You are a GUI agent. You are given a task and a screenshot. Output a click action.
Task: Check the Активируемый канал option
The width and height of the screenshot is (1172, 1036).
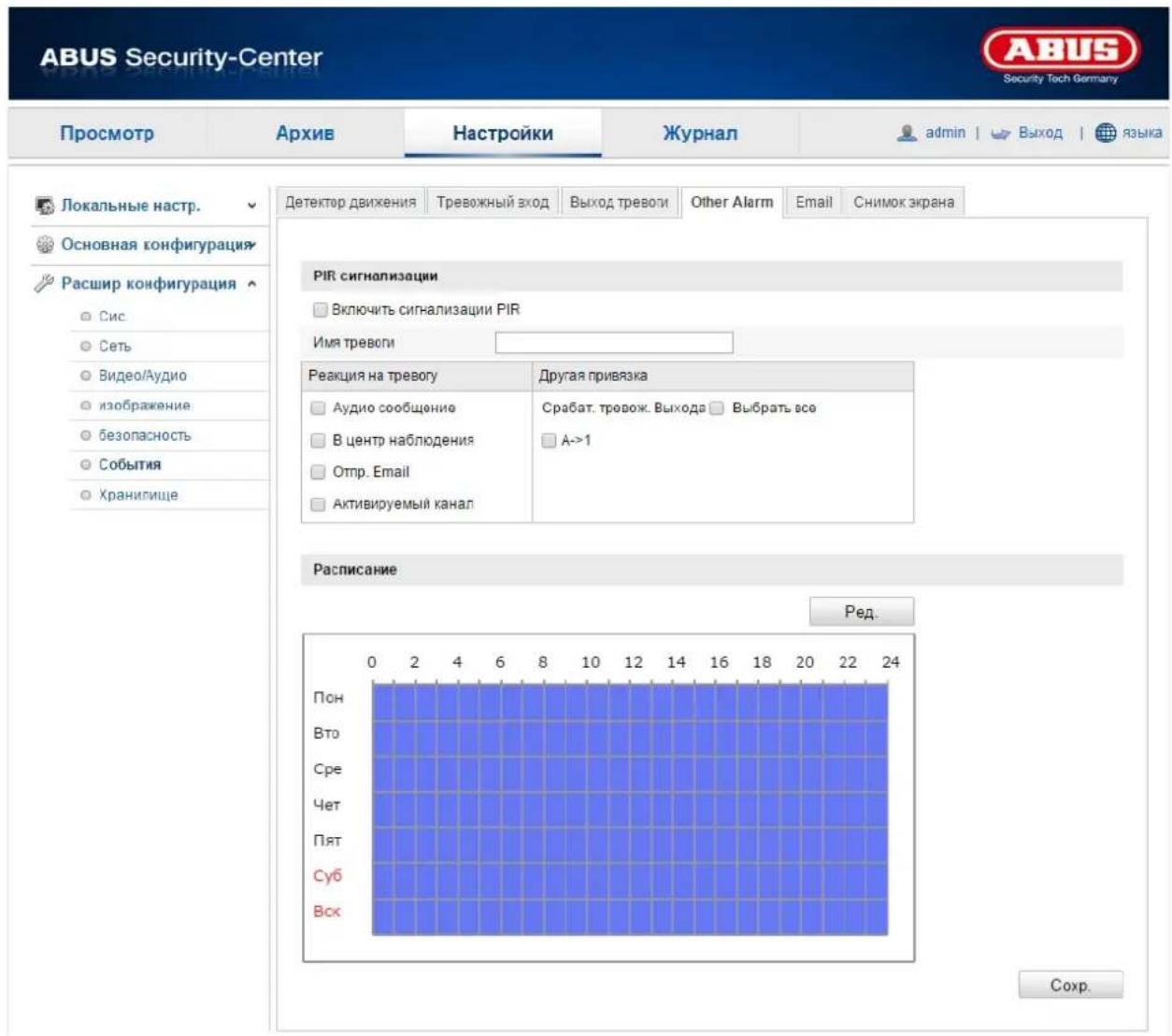pos(318,504)
